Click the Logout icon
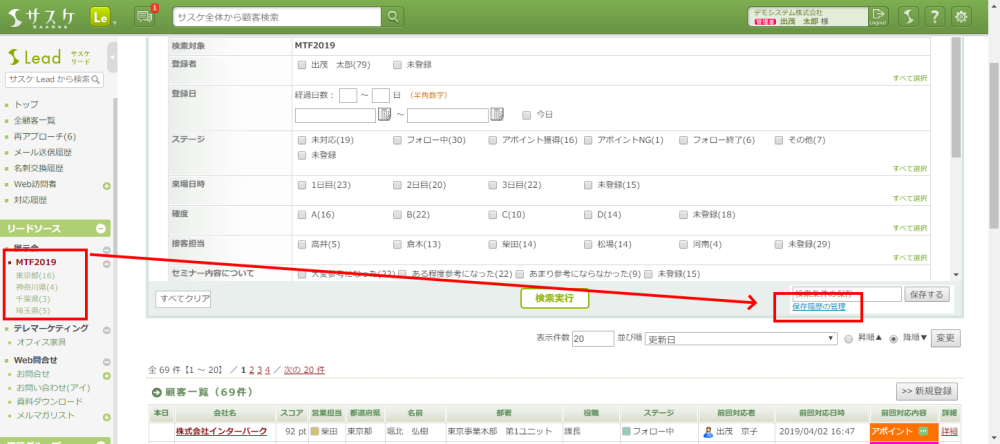The height and width of the screenshot is (444, 1000). pyautogui.click(x=878, y=16)
